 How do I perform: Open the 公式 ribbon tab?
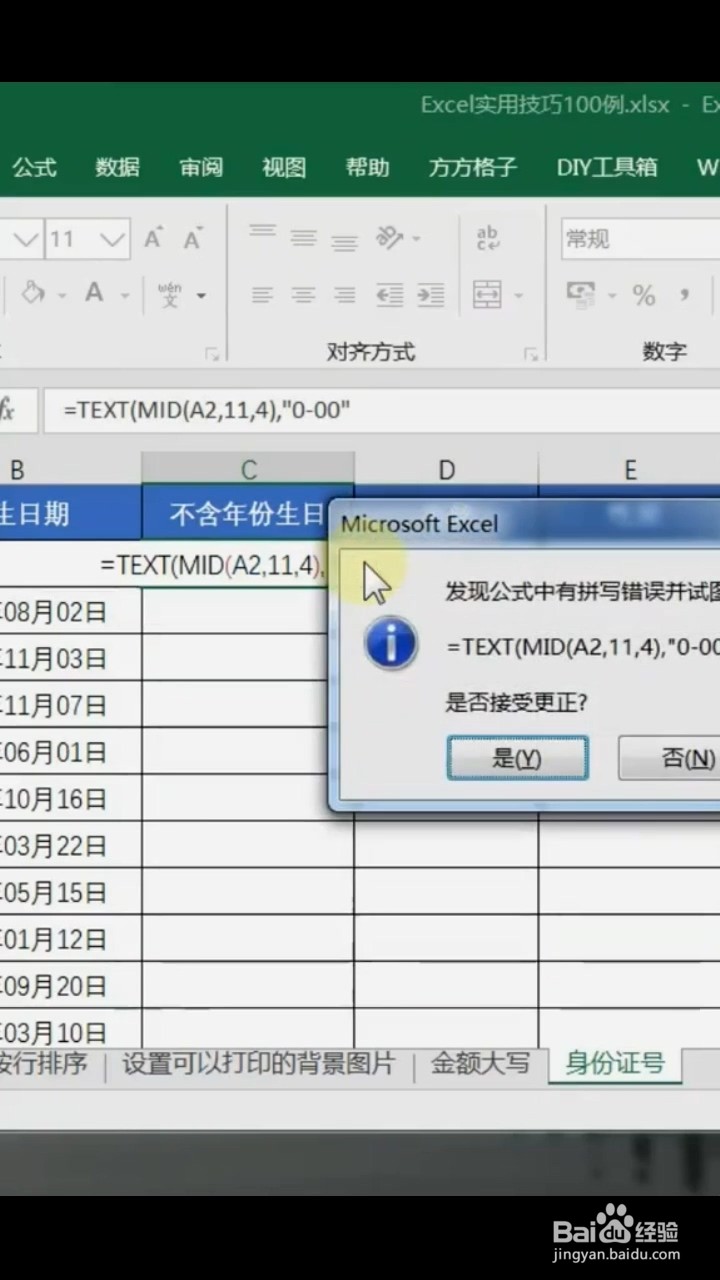tap(34, 167)
